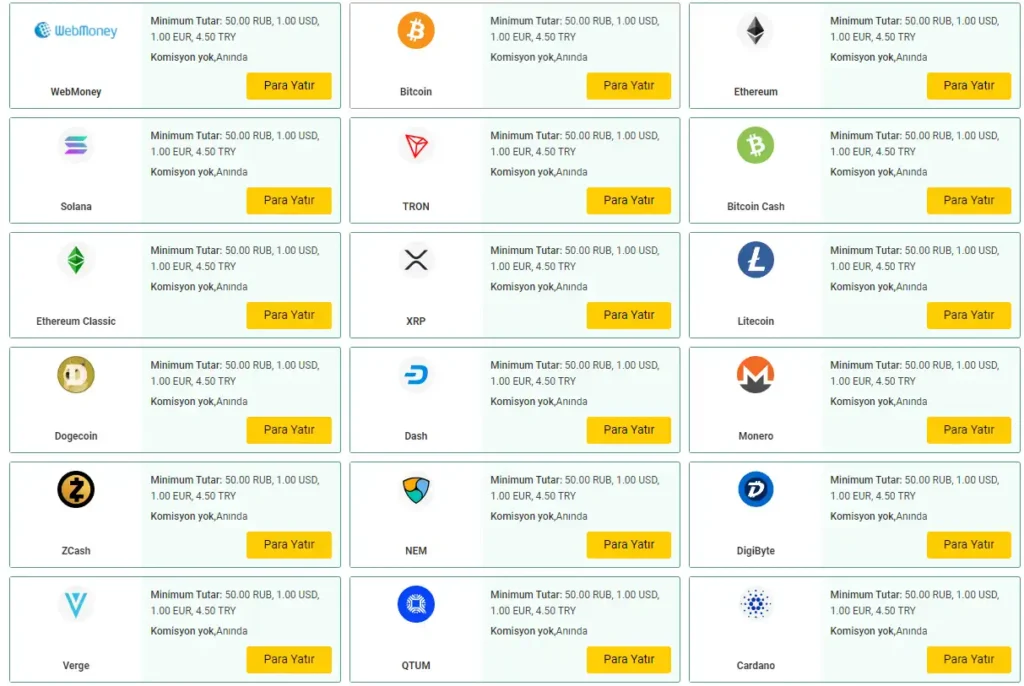
Task: Click the Bitcoin Cash name label
Action: tap(755, 207)
